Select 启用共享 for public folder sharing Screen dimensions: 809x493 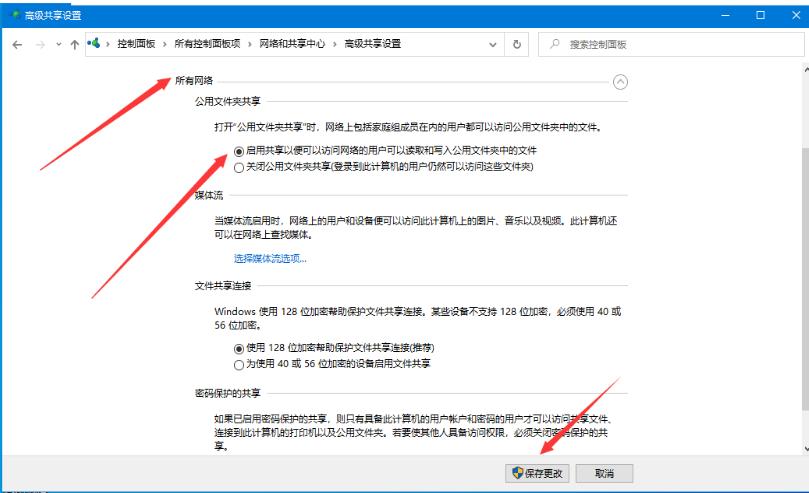point(239,151)
